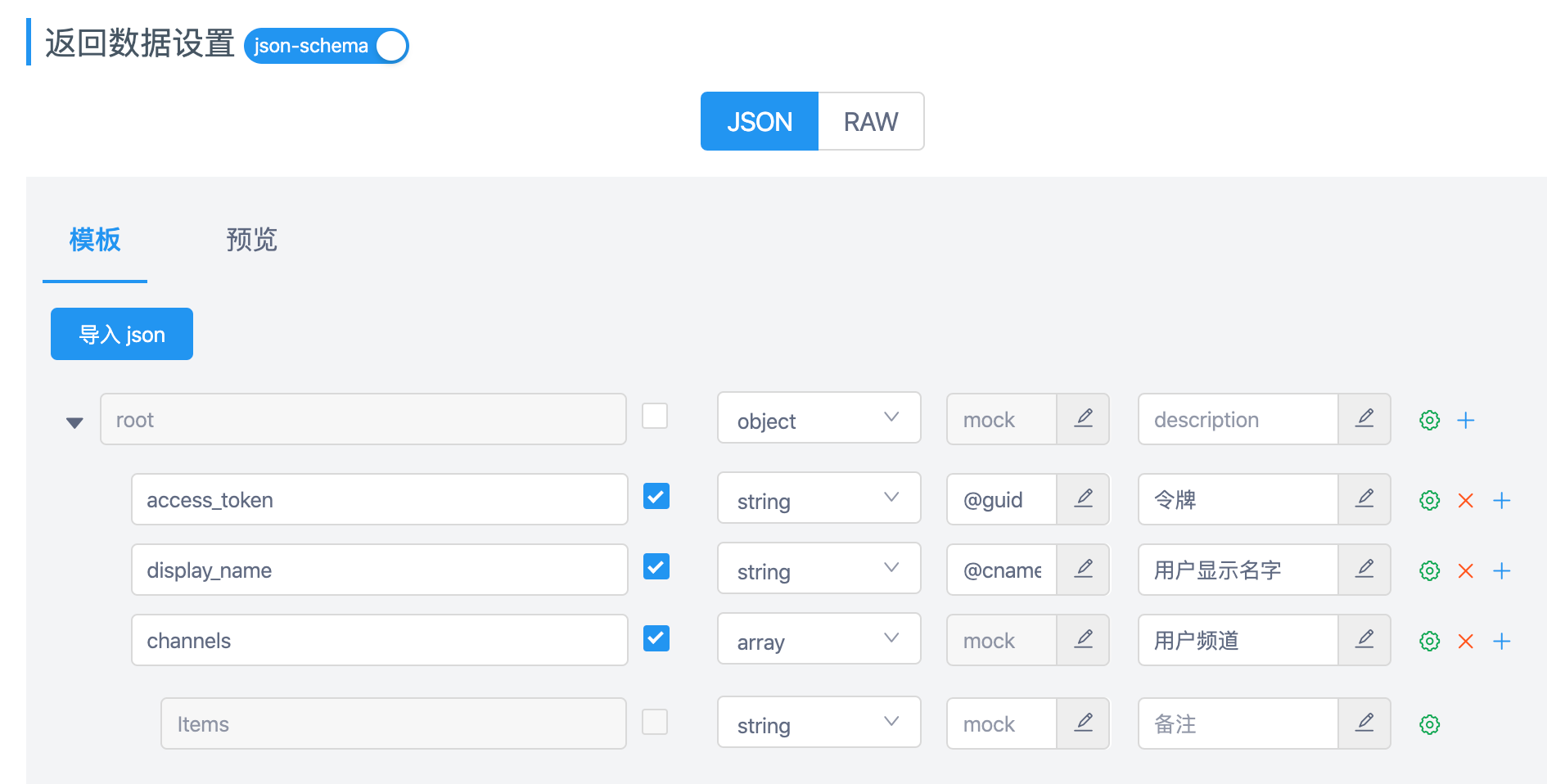Uncheck required checkbox for access_token
1547x784 pixels.
[656, 496]
